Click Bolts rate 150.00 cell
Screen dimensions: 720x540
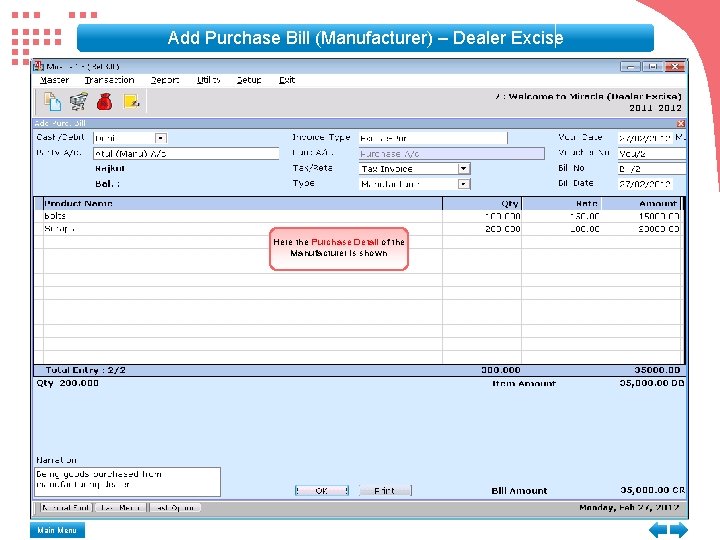(562, 216)
